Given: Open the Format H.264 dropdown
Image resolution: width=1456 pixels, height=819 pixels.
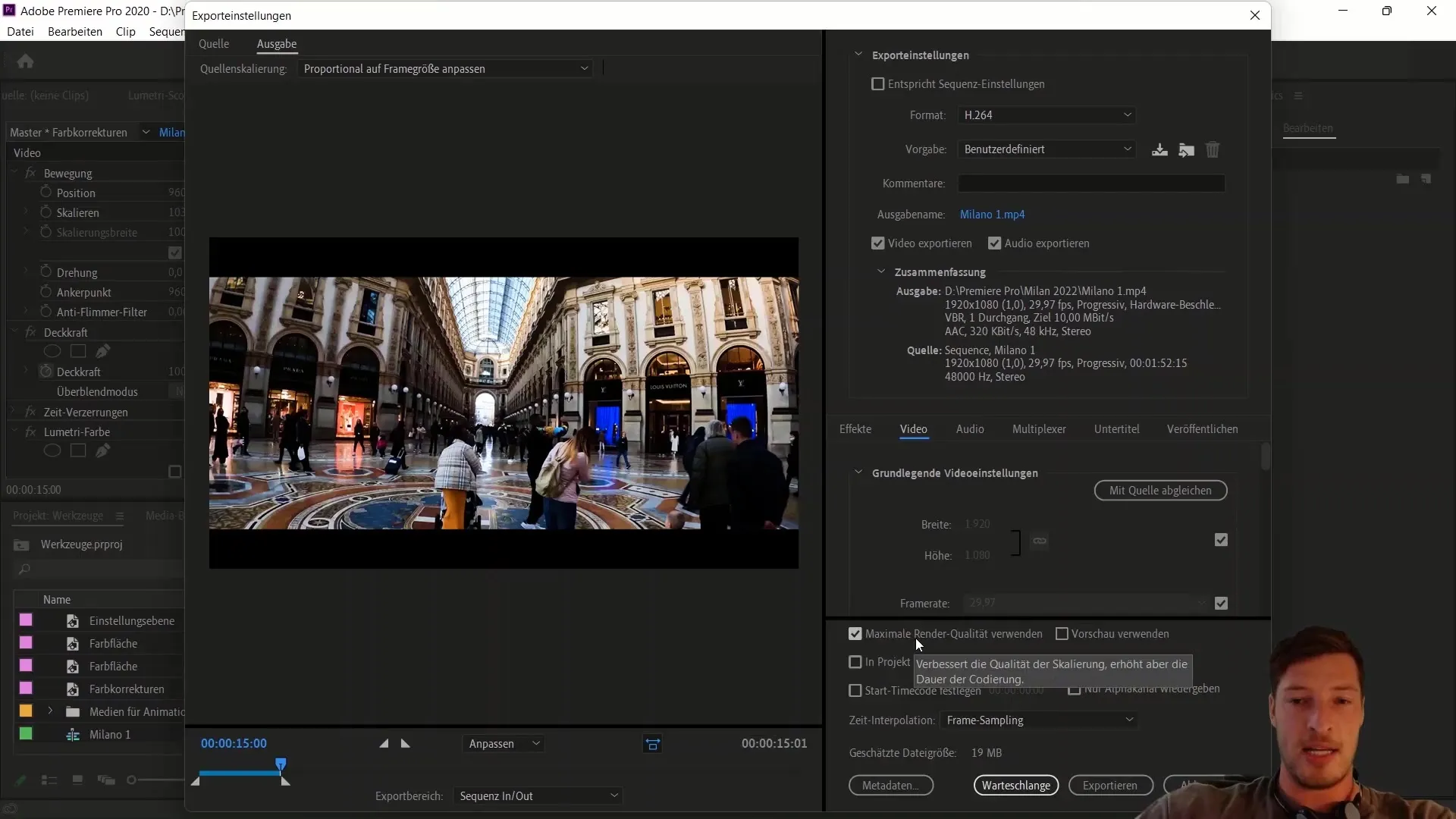Looking at the screenshot, I should click(x=1046, y=115).
